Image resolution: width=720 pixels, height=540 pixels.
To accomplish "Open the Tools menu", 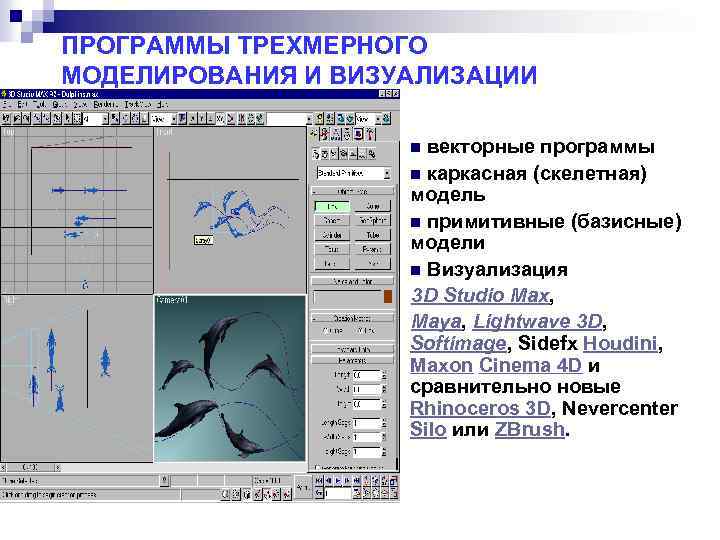I will [x=39, y=105].
